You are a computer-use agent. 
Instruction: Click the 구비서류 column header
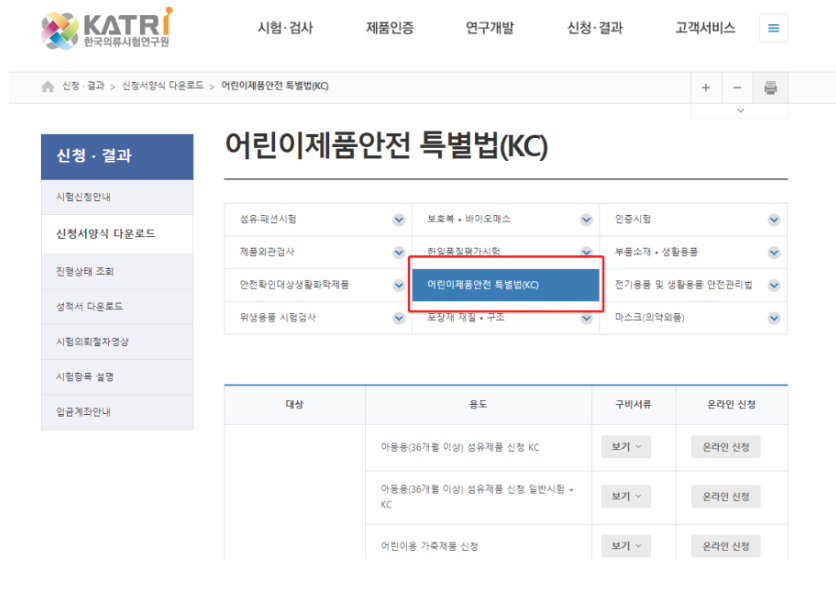point(633,404)
